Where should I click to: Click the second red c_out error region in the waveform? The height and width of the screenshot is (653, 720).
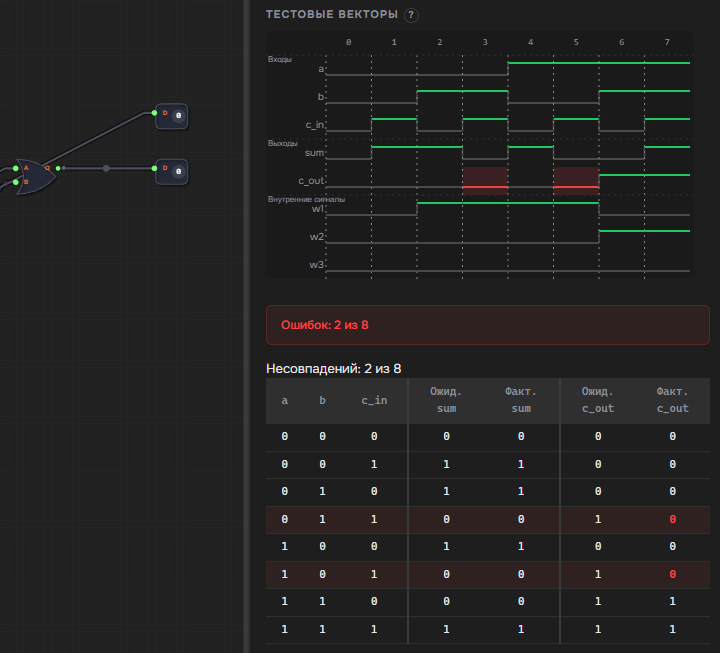coord(576,180)
